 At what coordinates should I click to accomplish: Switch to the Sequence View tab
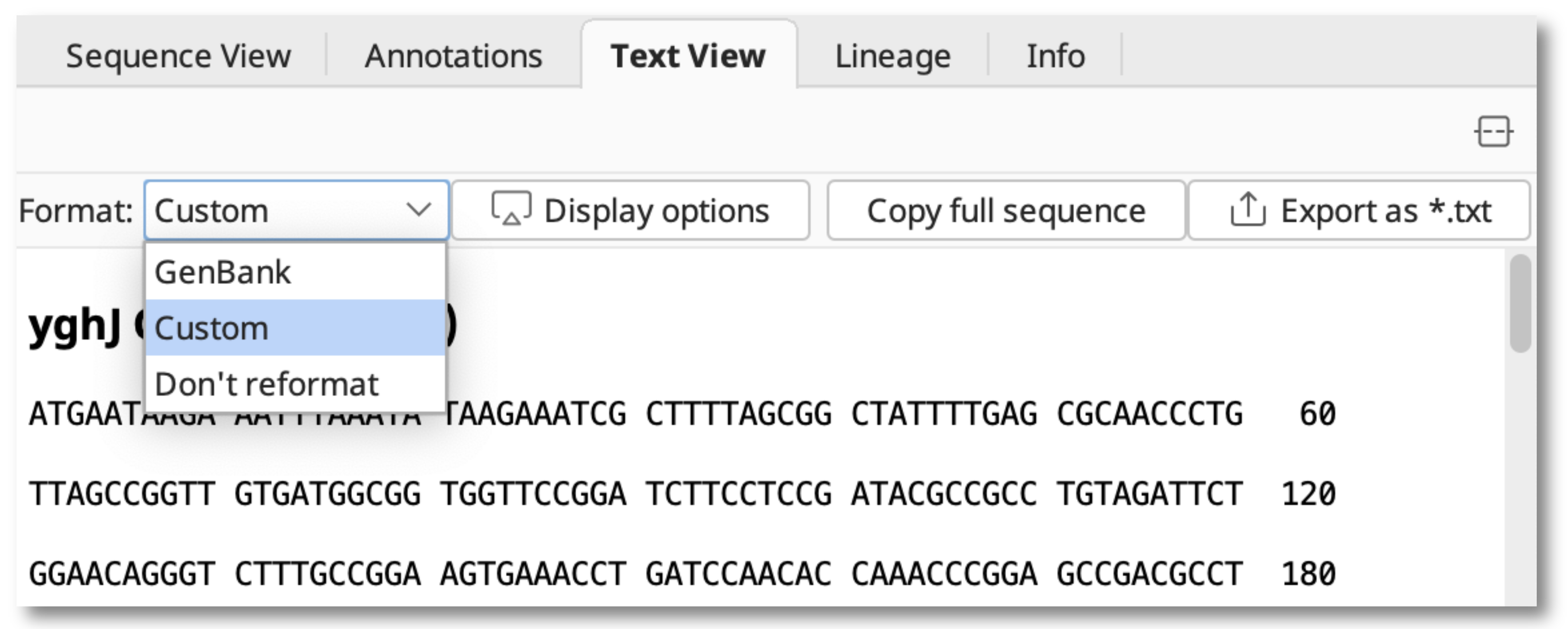[178, 57]
